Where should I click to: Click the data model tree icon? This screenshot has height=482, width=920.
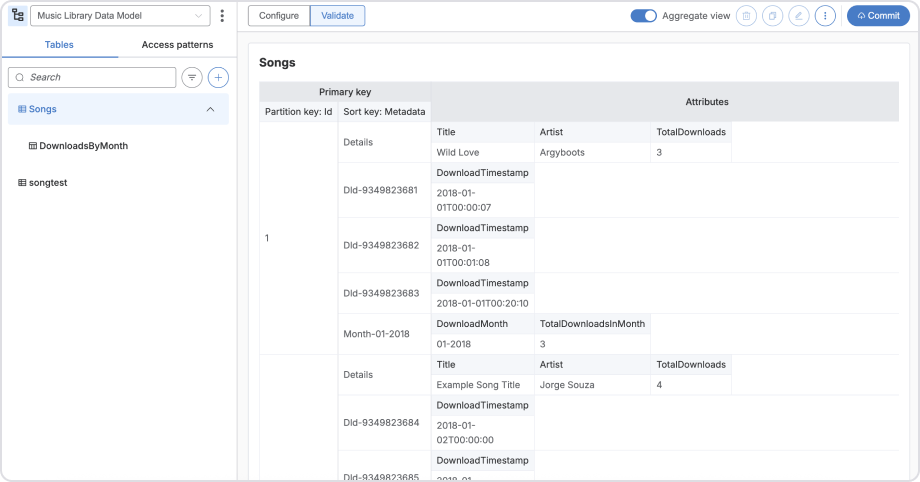pos(17,16)
